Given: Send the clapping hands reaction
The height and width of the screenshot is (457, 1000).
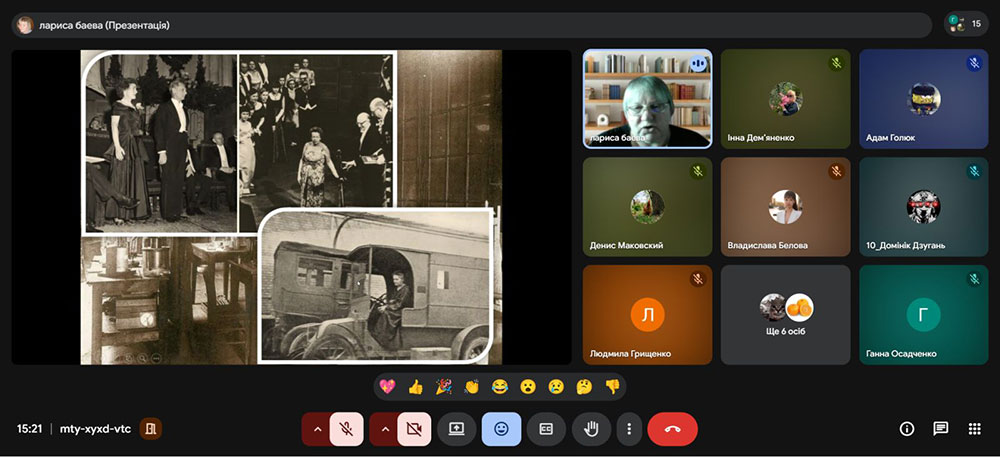Looking at the screenshot, I should coord(471,386).
